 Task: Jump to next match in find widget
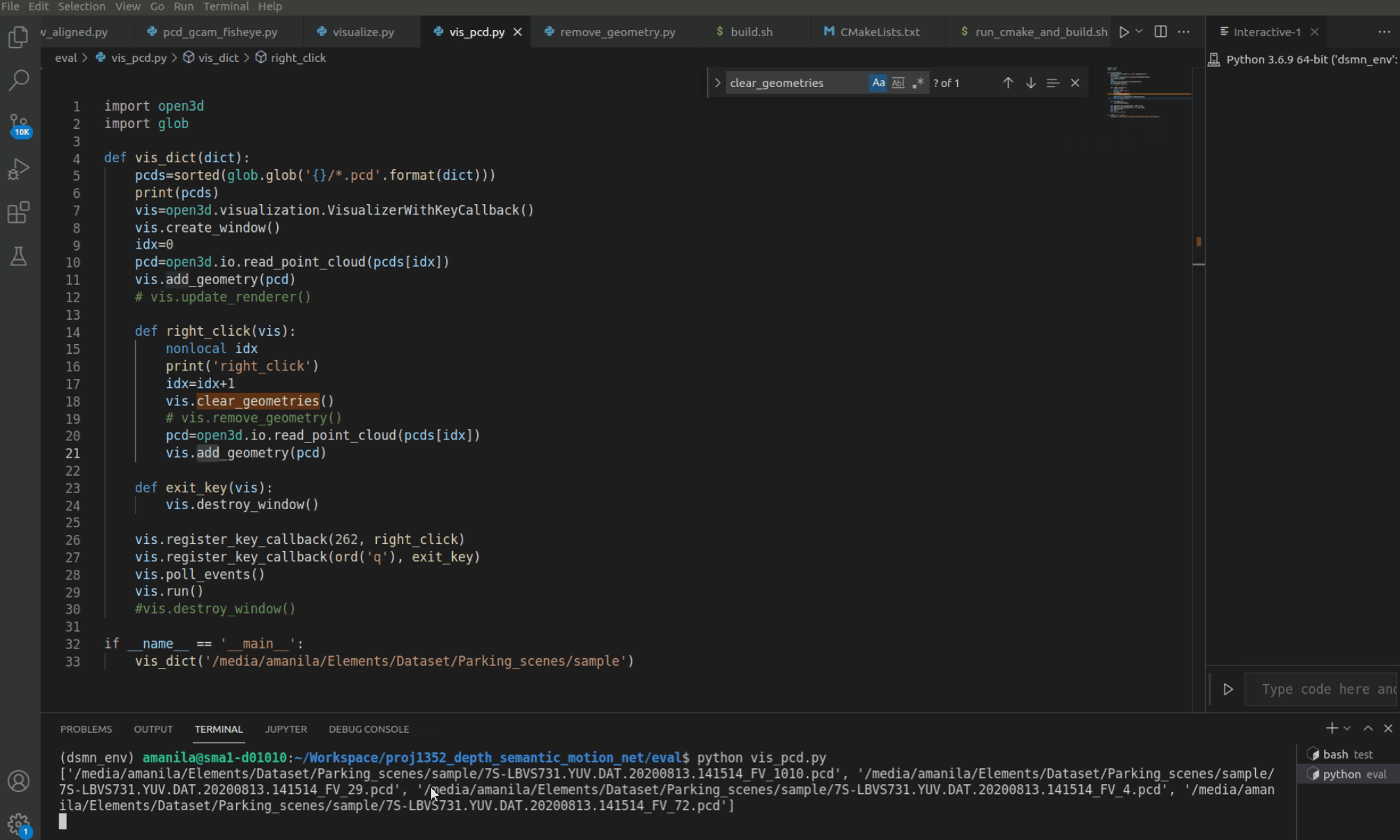pos(1030,83)
